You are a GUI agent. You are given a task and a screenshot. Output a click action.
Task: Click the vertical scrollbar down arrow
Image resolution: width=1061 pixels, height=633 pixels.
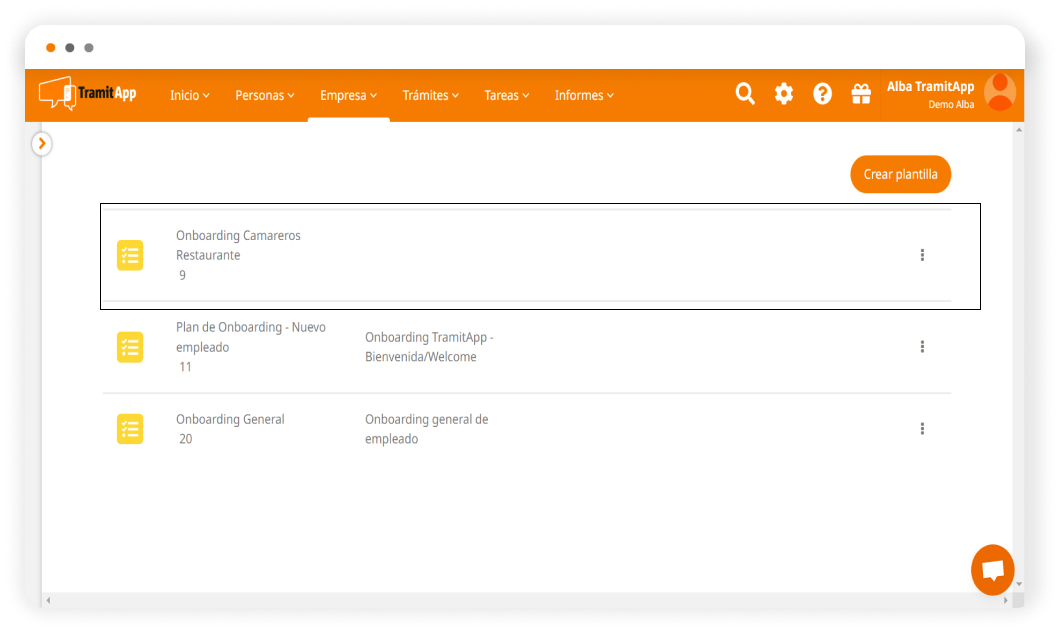(x=1018, y=584)
